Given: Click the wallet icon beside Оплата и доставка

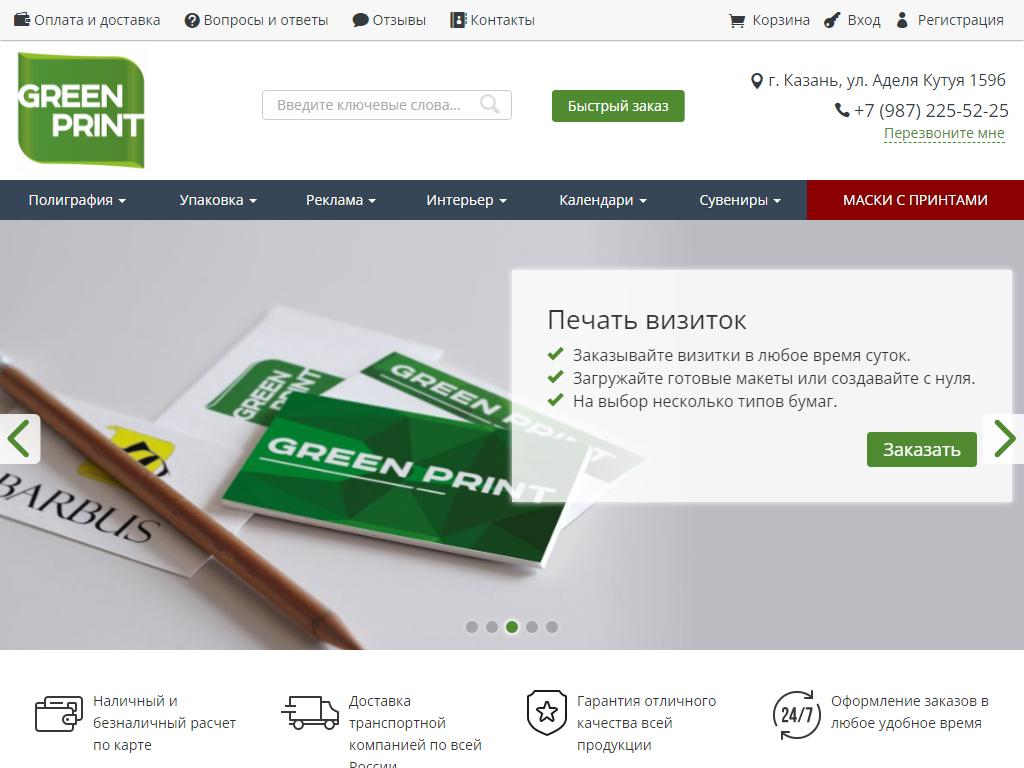Looking at the screenshot, I should pyautogui.click(x=22, y=20).
